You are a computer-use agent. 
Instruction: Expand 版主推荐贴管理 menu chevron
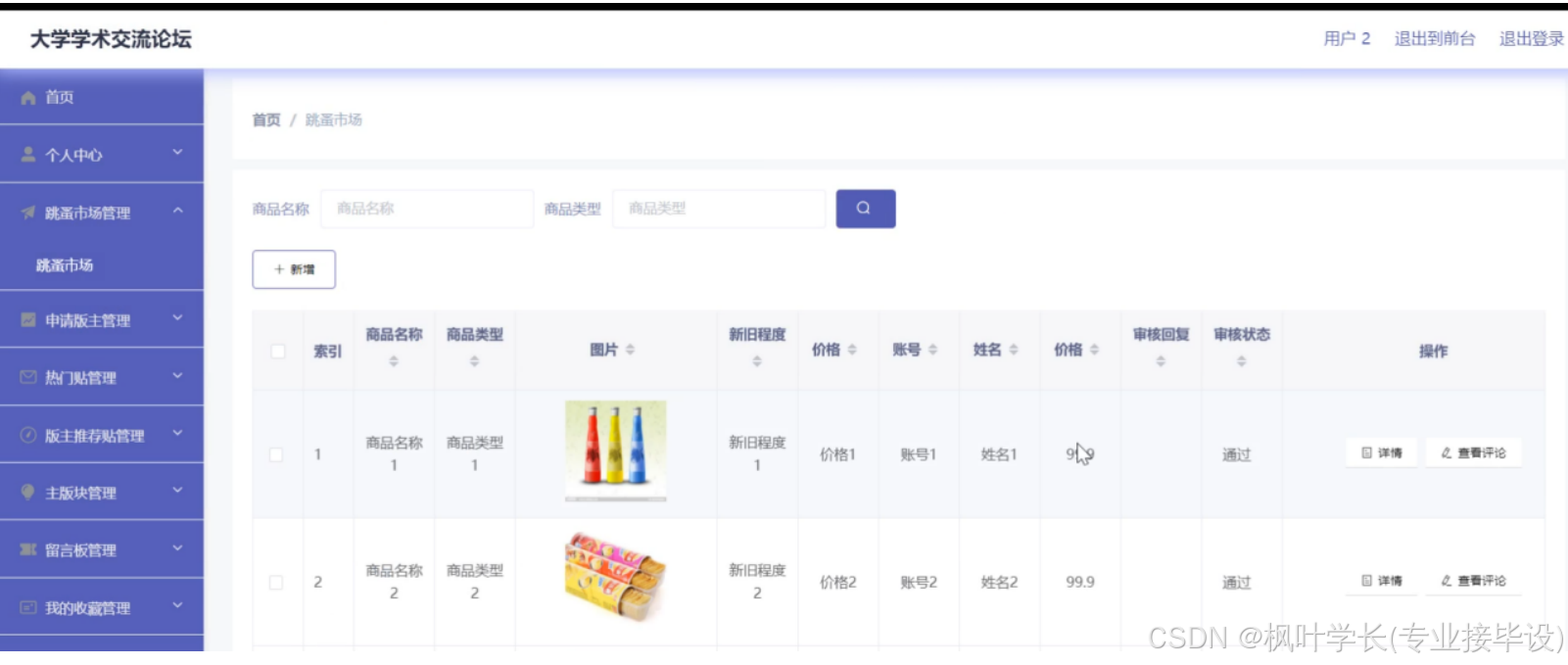[x=177, y=433]
